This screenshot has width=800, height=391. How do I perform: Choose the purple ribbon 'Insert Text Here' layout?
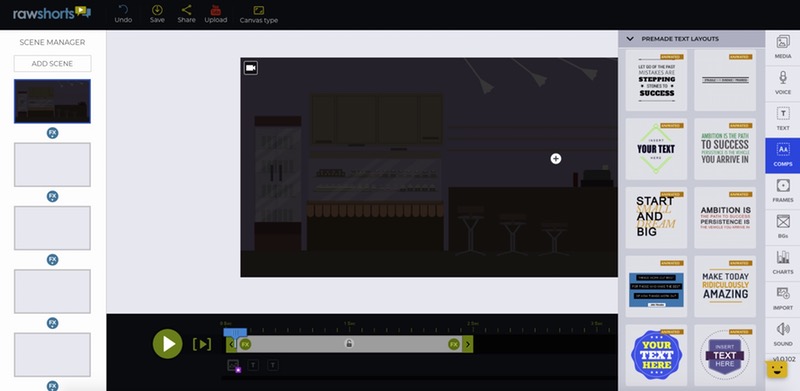tap(725, 355)
